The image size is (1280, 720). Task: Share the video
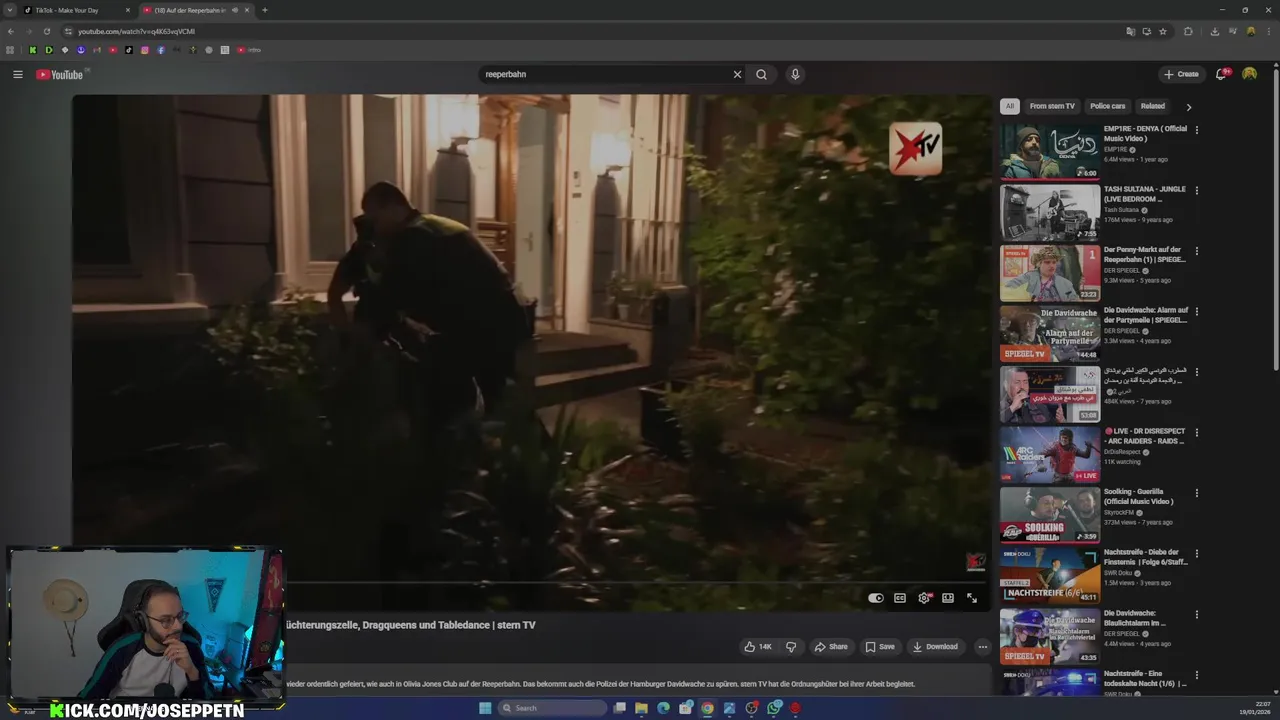click(831, 647)
